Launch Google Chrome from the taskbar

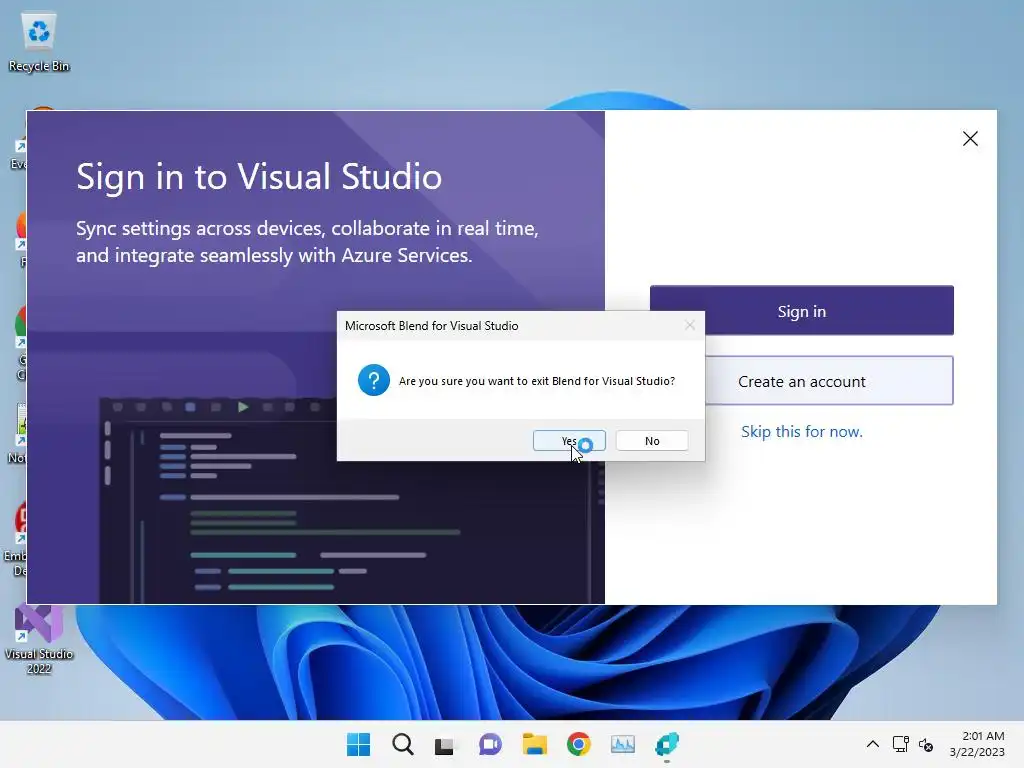[x=579, y=744]
